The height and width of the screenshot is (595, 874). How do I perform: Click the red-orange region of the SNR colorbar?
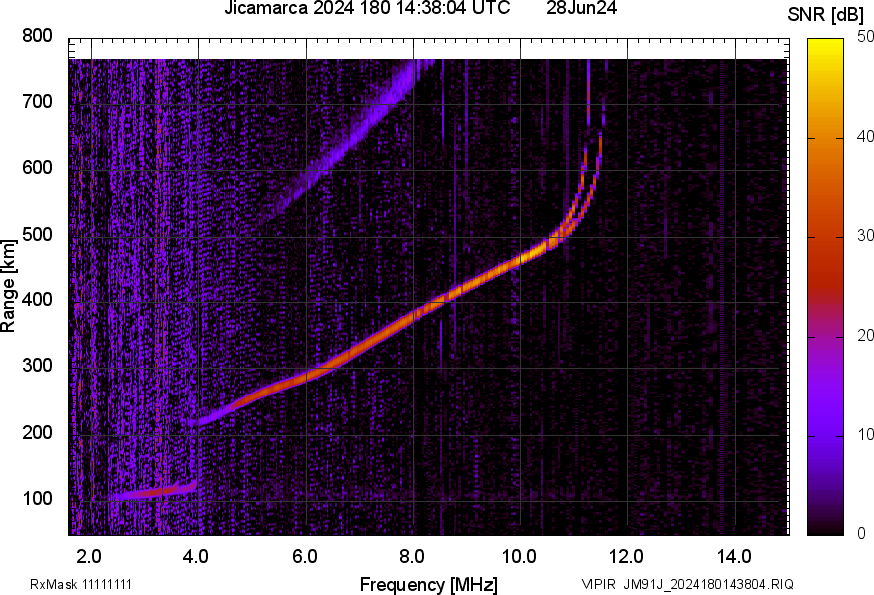tap(826, 245)
